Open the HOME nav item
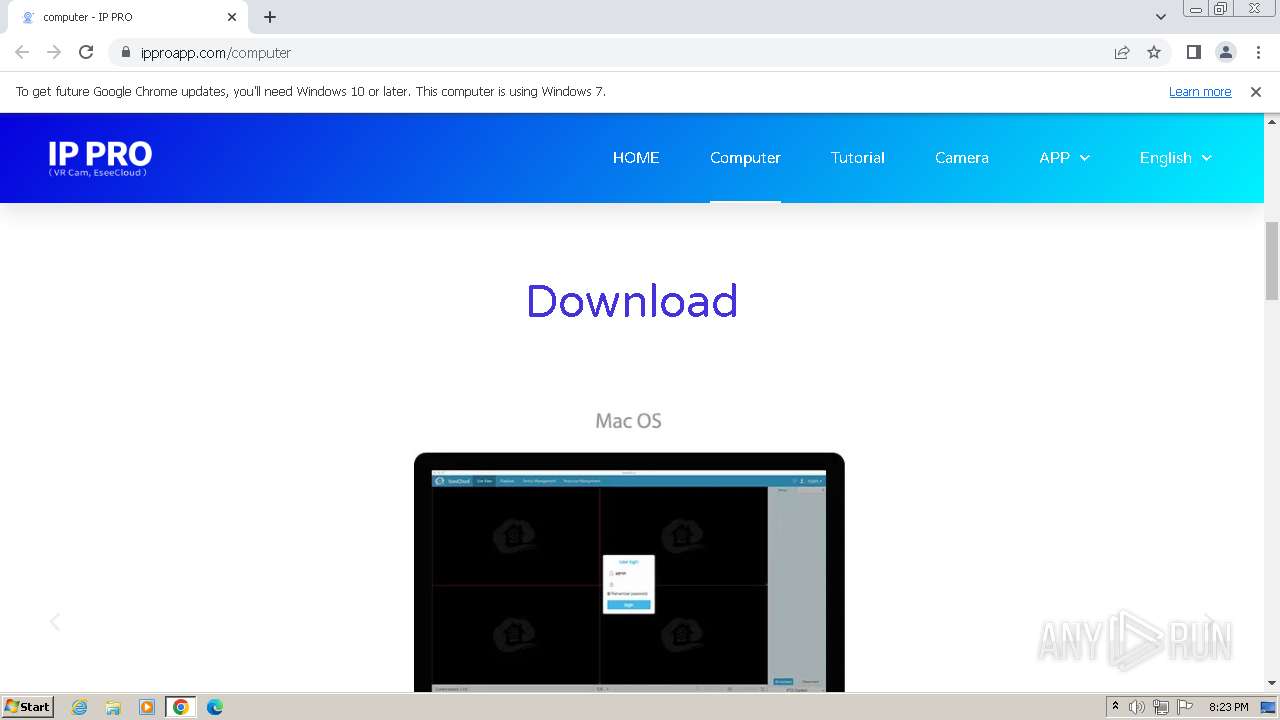 click(636, 157)
